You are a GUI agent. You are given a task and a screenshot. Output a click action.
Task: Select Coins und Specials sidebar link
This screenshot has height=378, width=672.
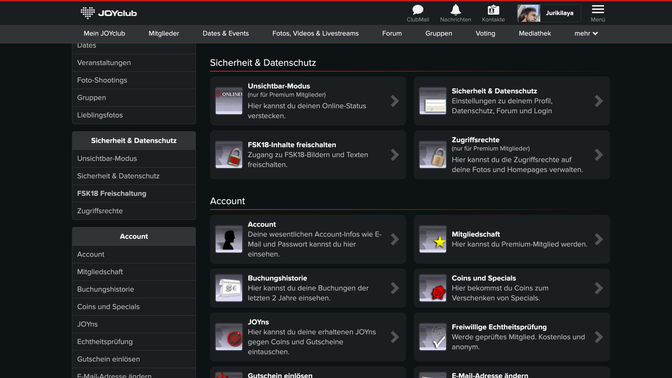tap(134, 307)
